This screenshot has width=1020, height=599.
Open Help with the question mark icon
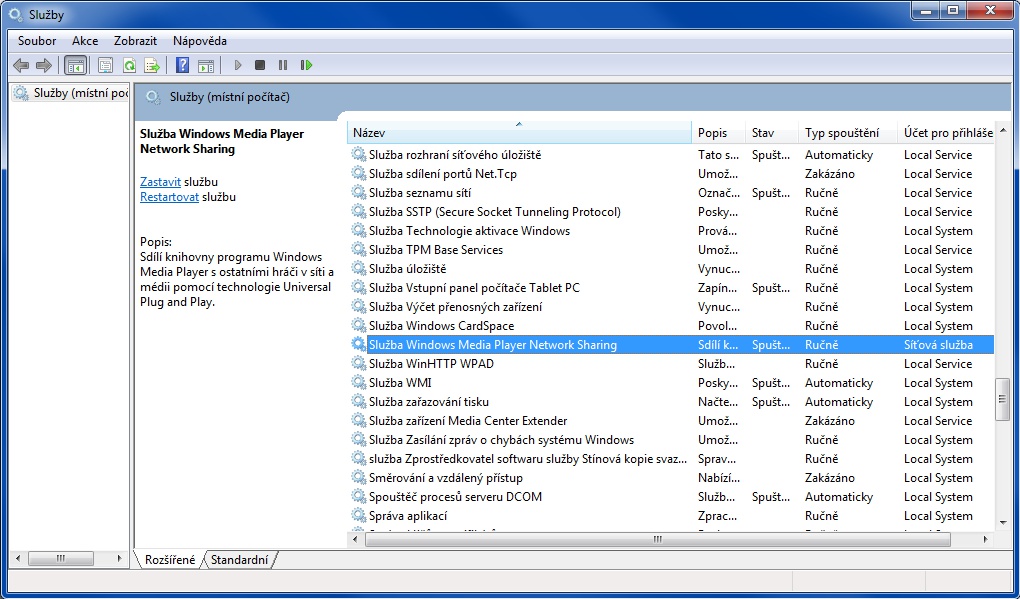[183, 65]
